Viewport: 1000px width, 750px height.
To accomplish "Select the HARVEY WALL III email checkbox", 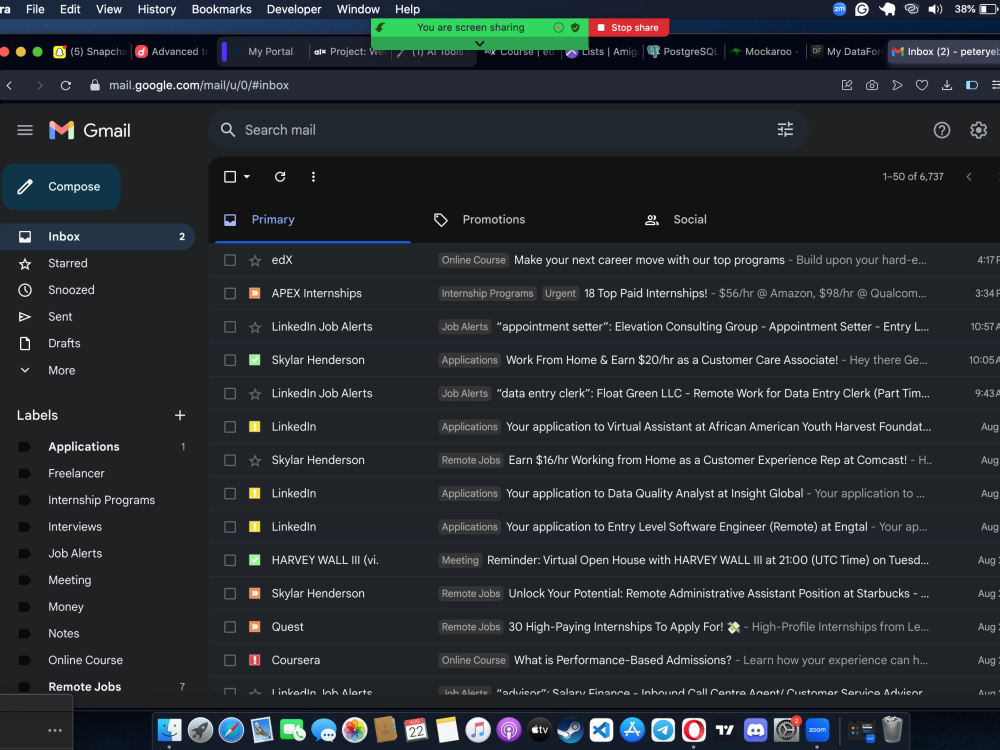I will click(230, 560).
